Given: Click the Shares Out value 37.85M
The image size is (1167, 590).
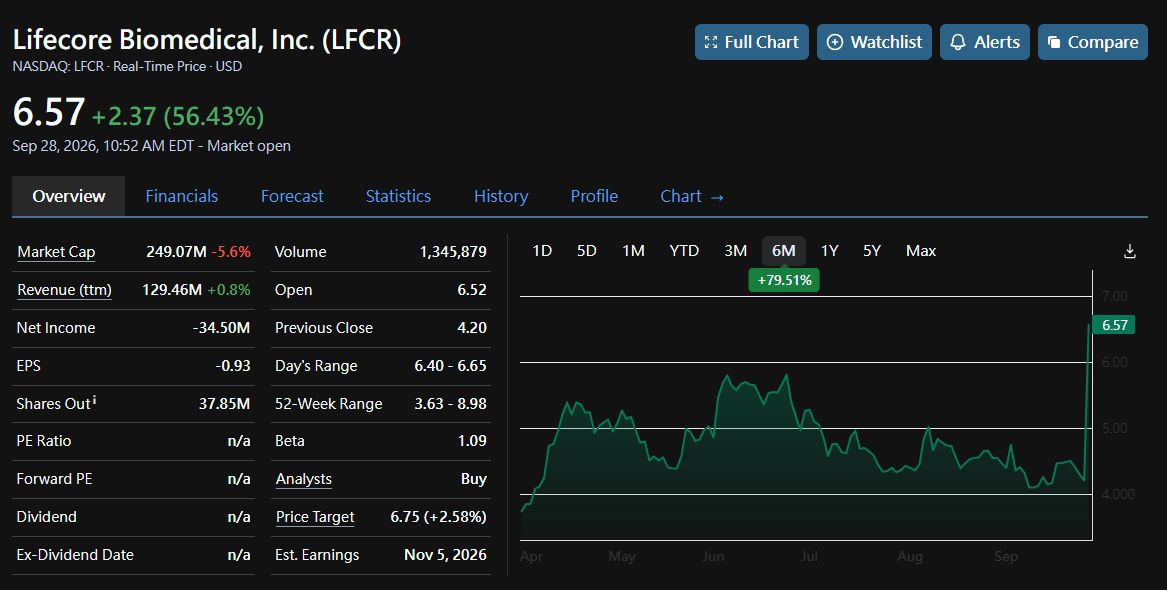Looking at the screenshot, I should [224, 404].
